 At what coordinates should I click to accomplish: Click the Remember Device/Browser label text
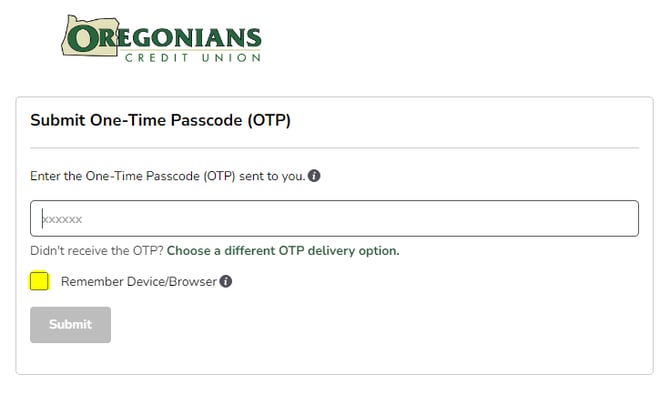coord(139,281)
